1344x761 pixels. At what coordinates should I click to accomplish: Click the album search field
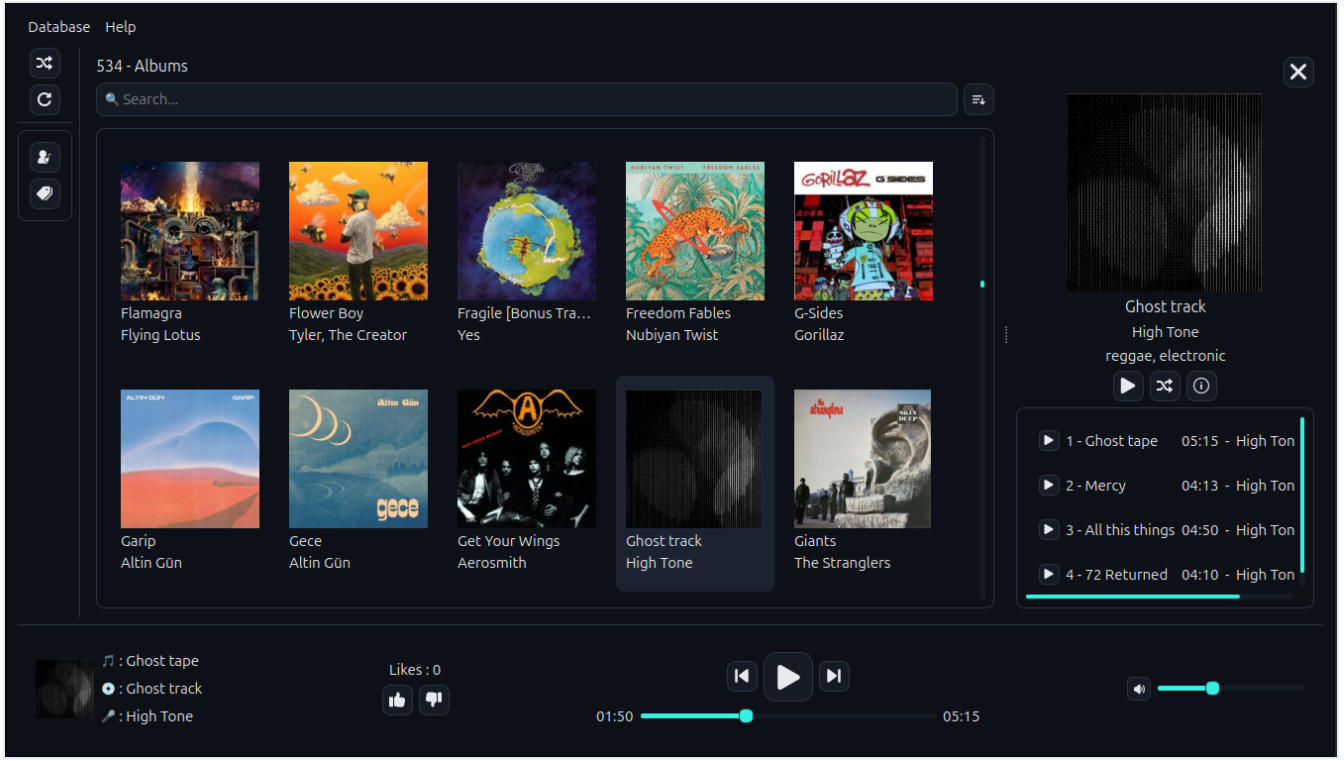(x=527, y=99)
